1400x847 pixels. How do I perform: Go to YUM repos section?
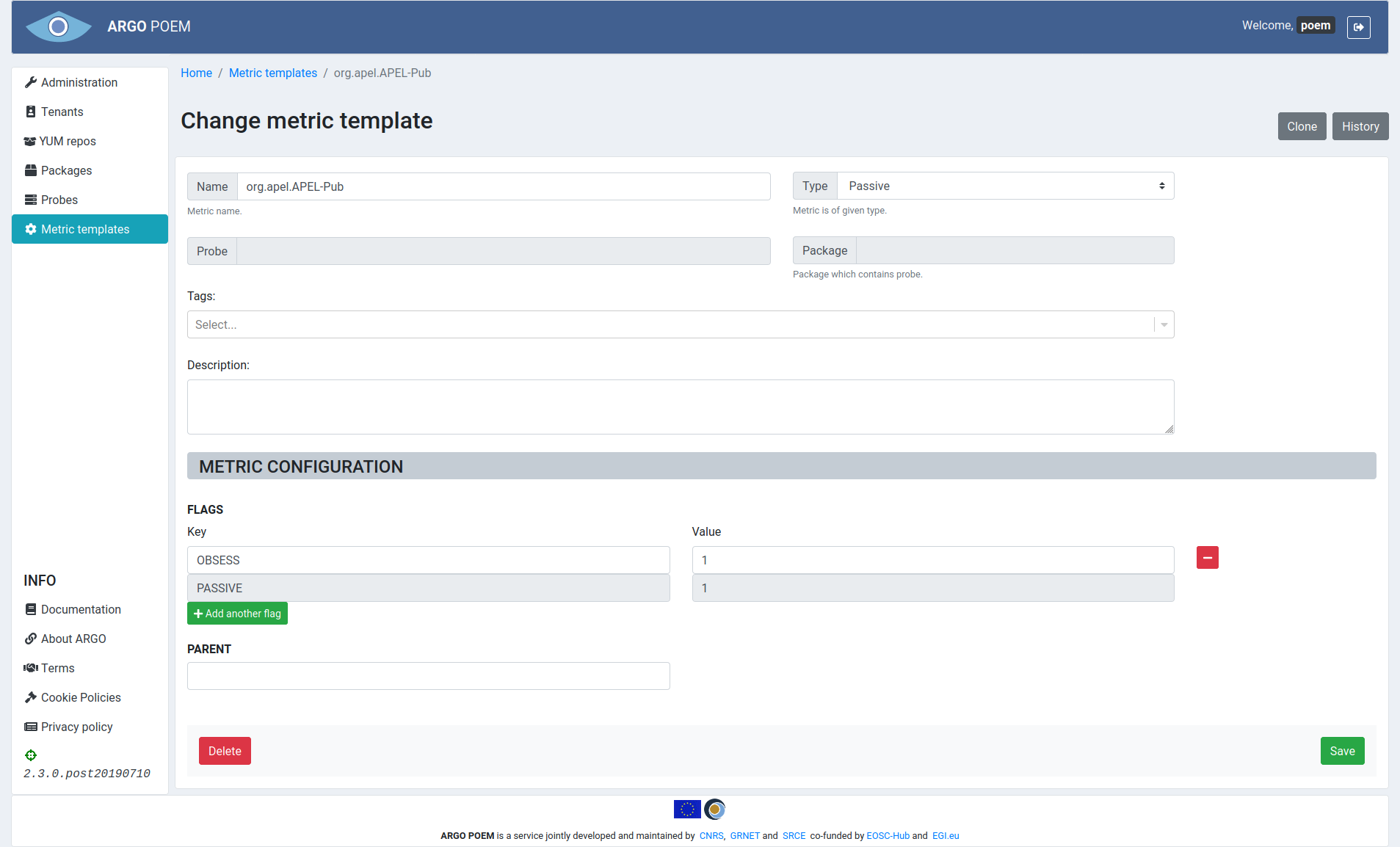coord(90,141)
